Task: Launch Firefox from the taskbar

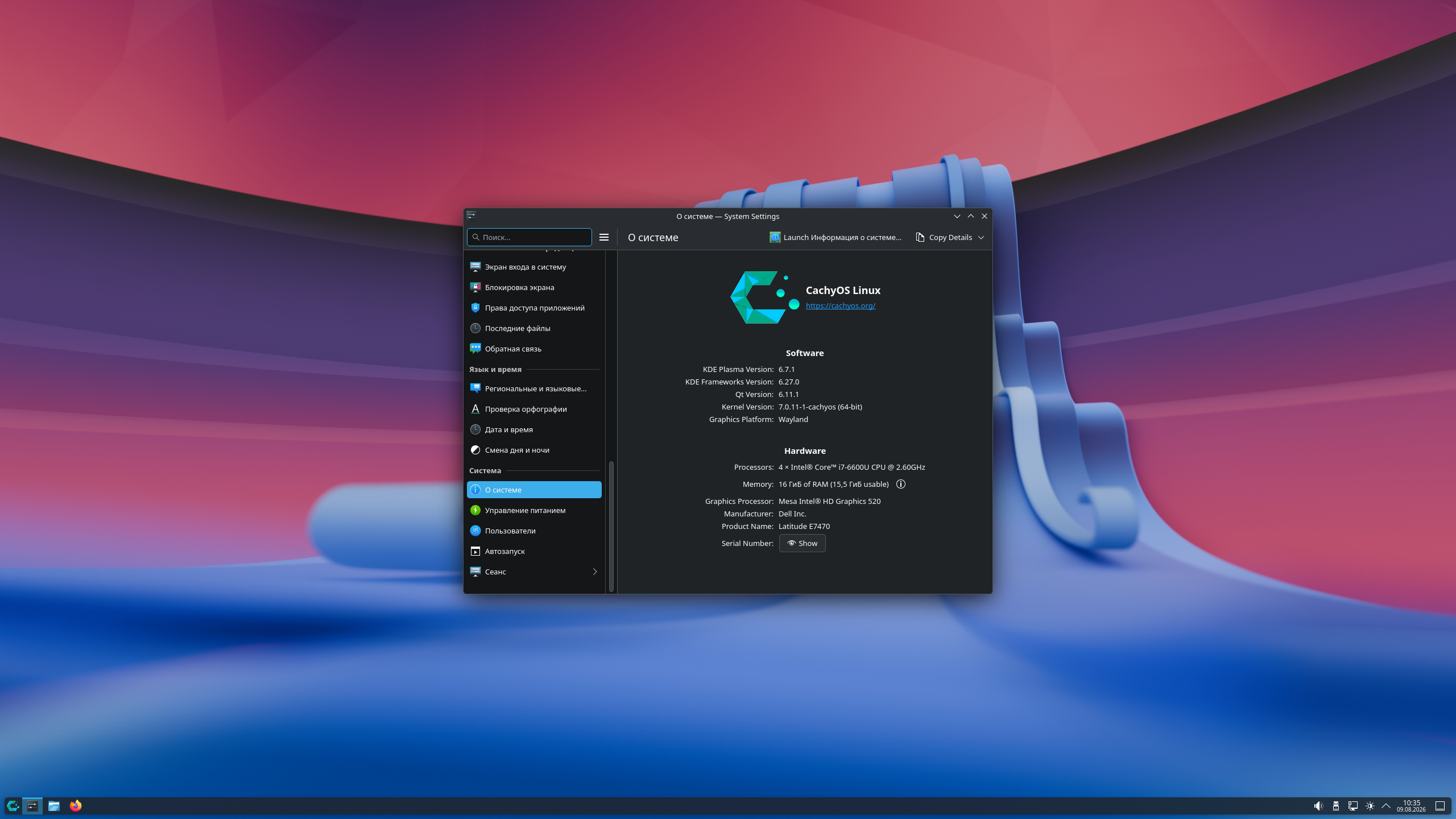Action: coord(76,805)
